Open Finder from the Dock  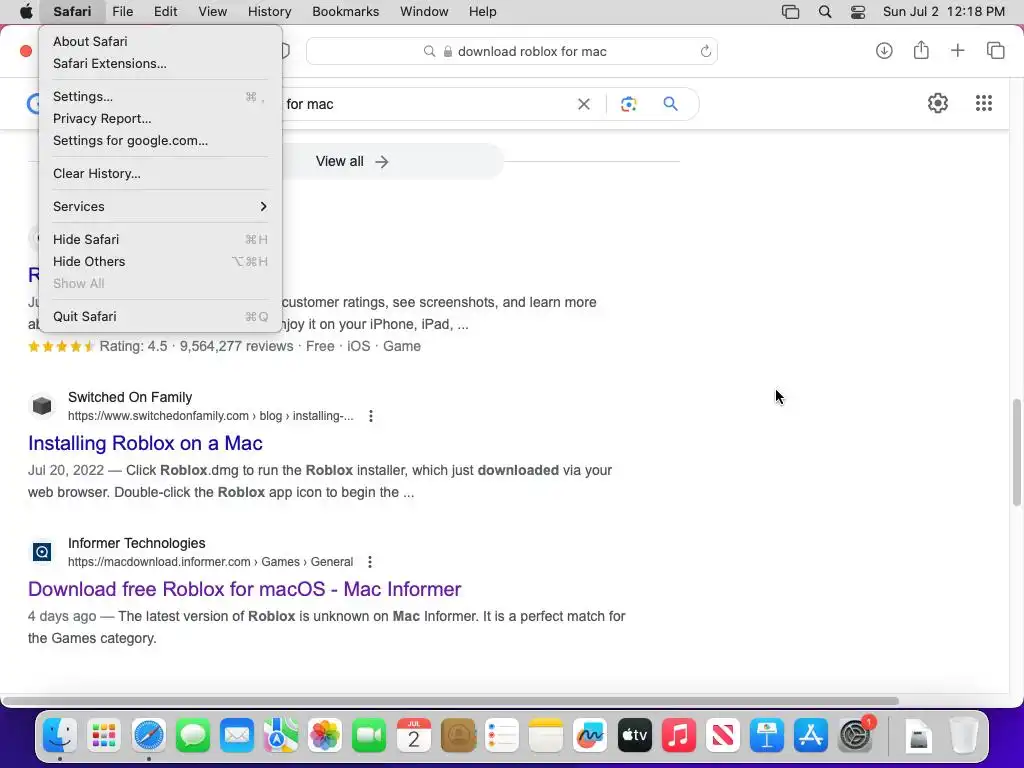[x=59, y=735]
